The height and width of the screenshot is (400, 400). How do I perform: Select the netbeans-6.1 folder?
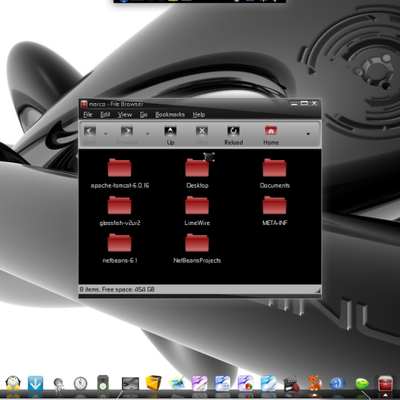(119, 248)
